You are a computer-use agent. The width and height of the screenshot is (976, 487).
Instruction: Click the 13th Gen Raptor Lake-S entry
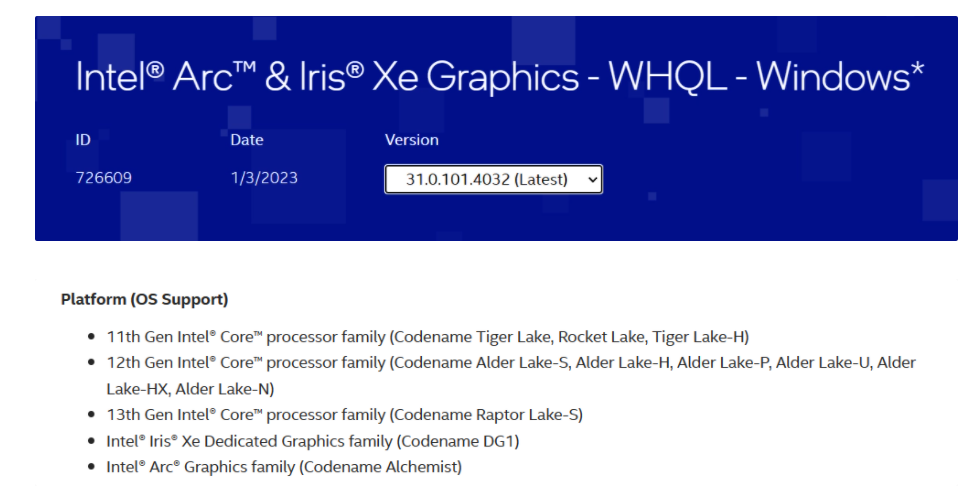pos(345,415)
